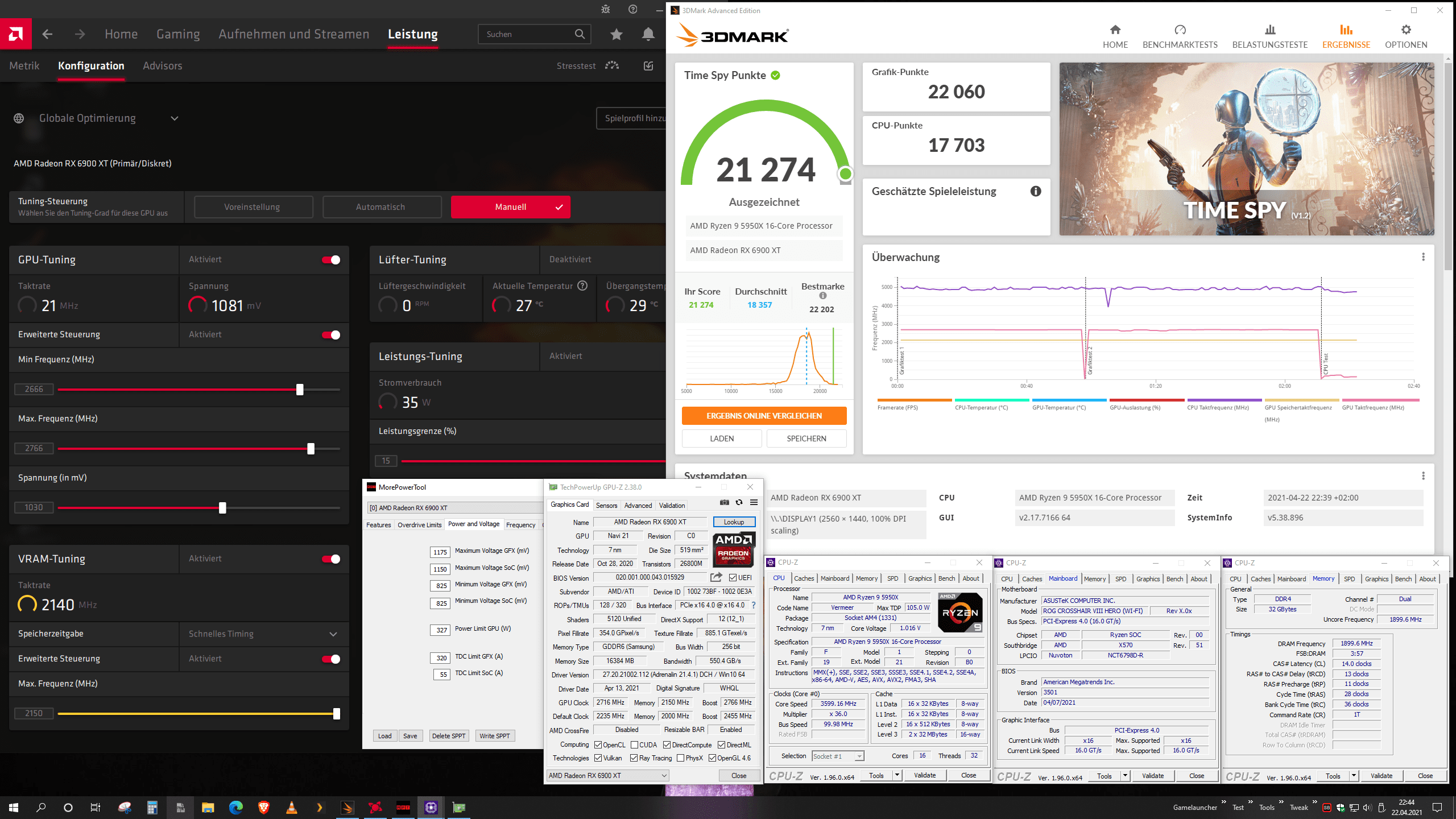Go back with Radeon Software back arrow
The height and width of the screenshot is (819, 1456).
pos(47,34)
